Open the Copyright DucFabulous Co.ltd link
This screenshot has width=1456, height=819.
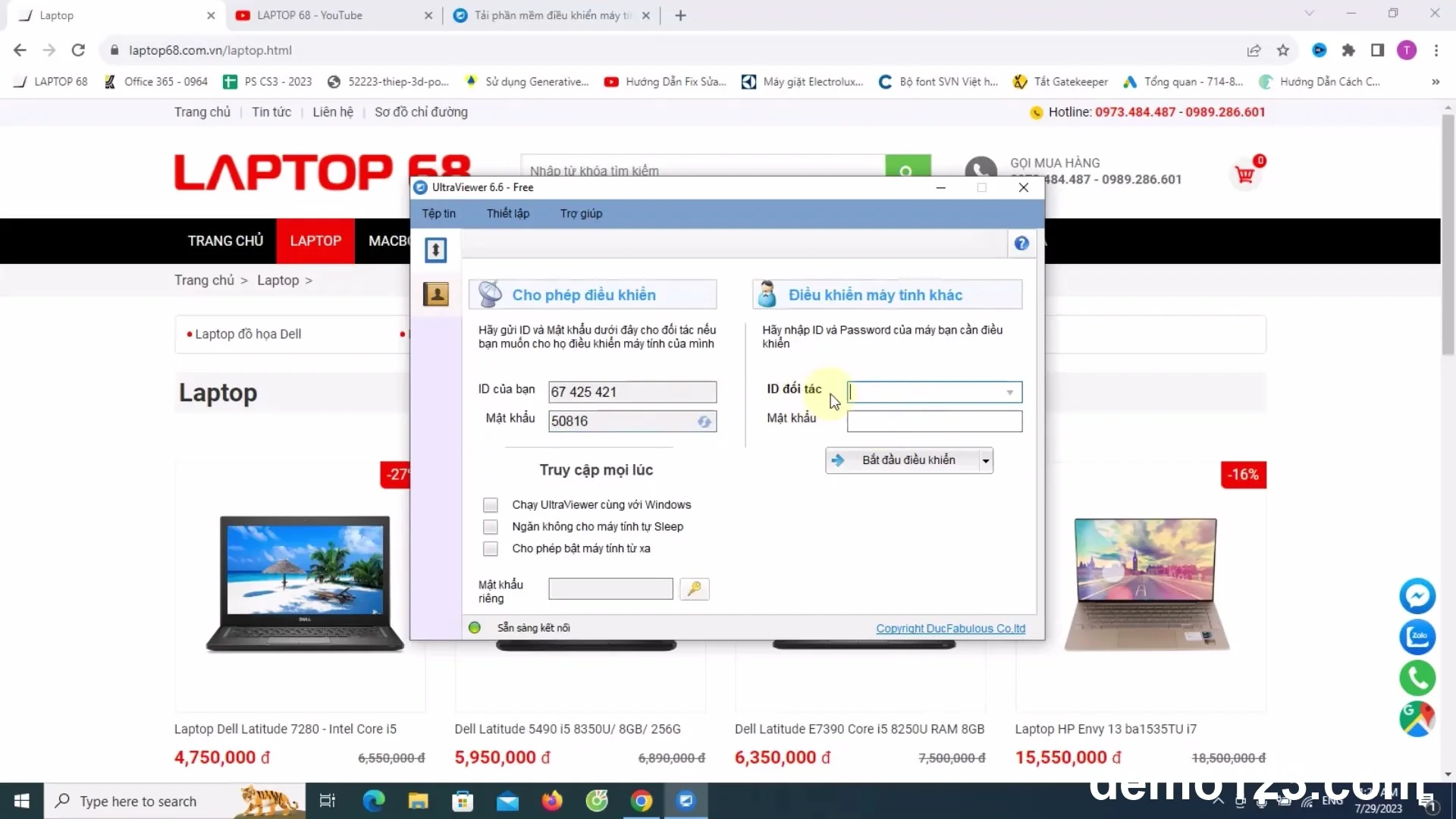[x=951, y=629]
